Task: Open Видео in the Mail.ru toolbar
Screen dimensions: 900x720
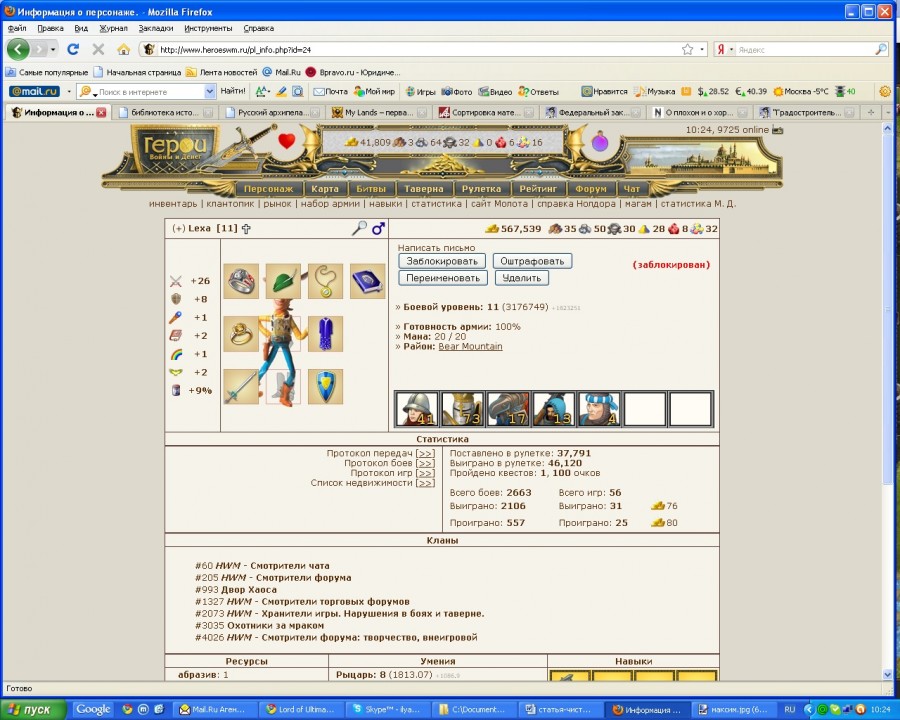Action: 495,91
